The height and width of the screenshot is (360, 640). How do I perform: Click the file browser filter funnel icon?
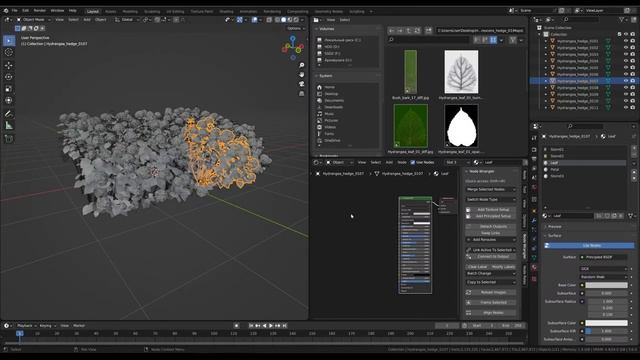coord(513,40)
